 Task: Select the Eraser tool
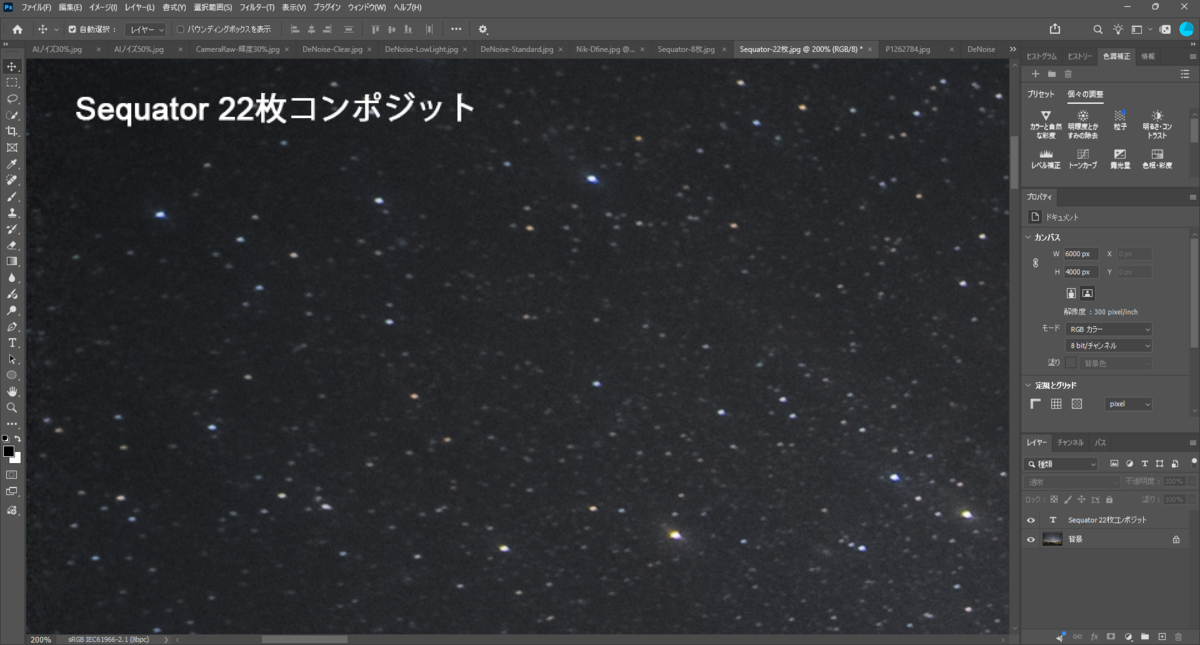coord(12,245)
